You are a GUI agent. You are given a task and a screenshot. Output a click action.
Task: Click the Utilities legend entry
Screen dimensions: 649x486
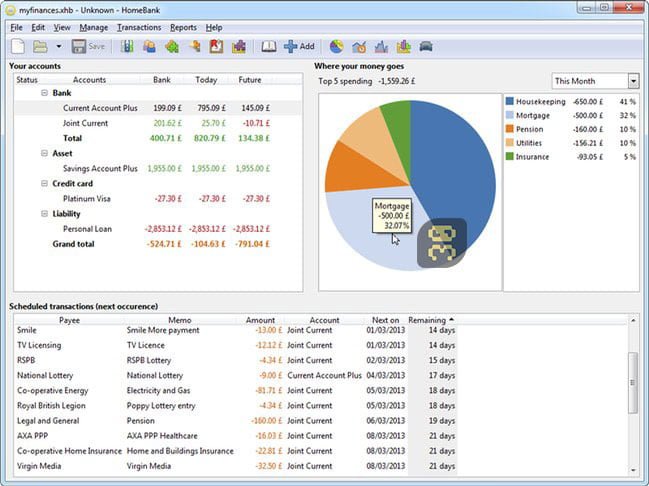(x=571, y=143)
